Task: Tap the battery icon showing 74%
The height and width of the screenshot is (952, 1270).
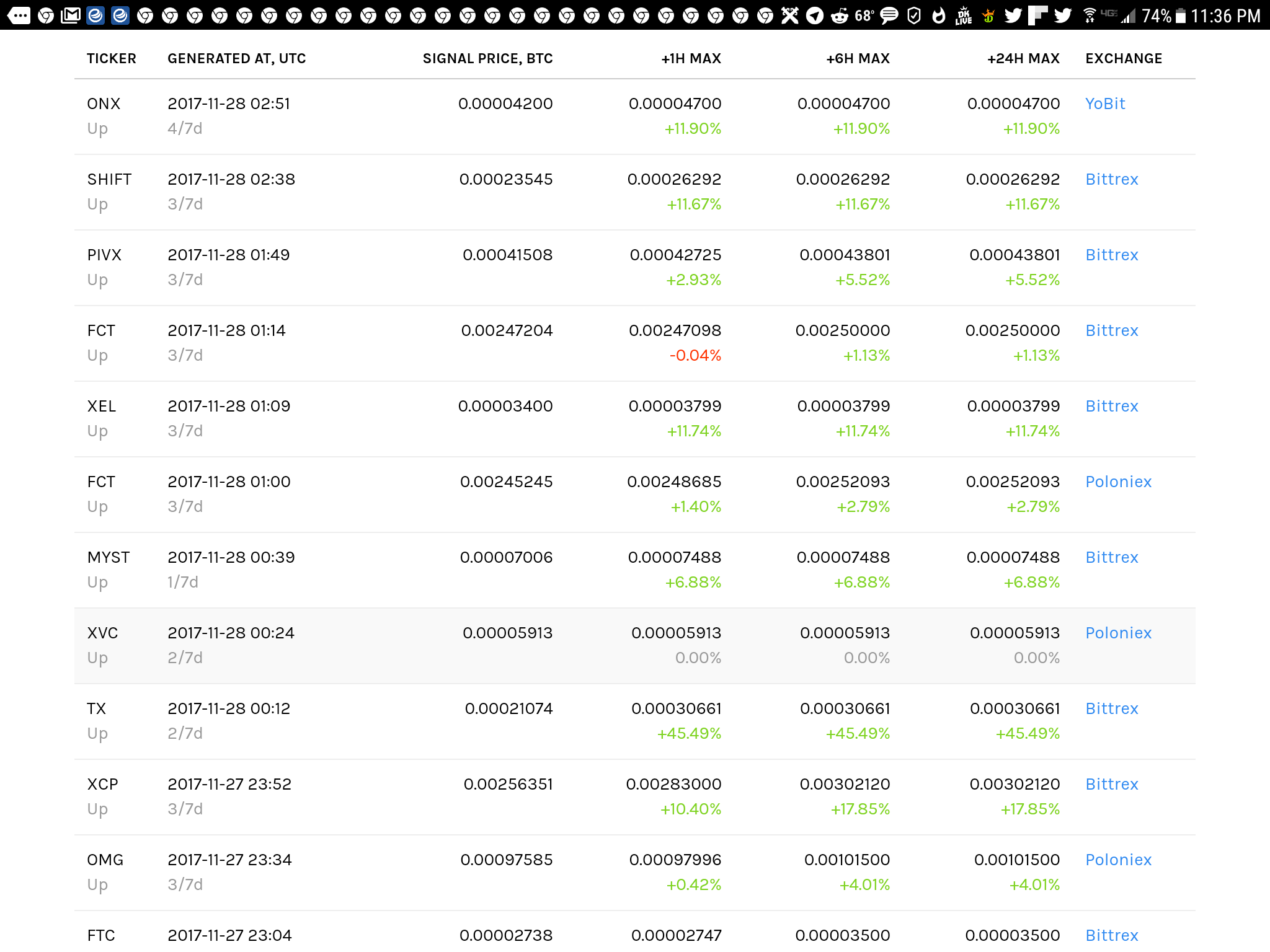Action: [x=1181, y=15]
